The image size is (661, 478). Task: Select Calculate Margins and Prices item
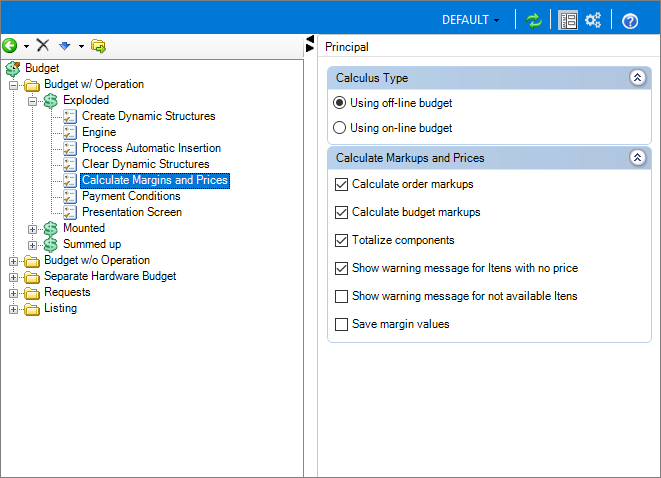[x=155, y=180]
